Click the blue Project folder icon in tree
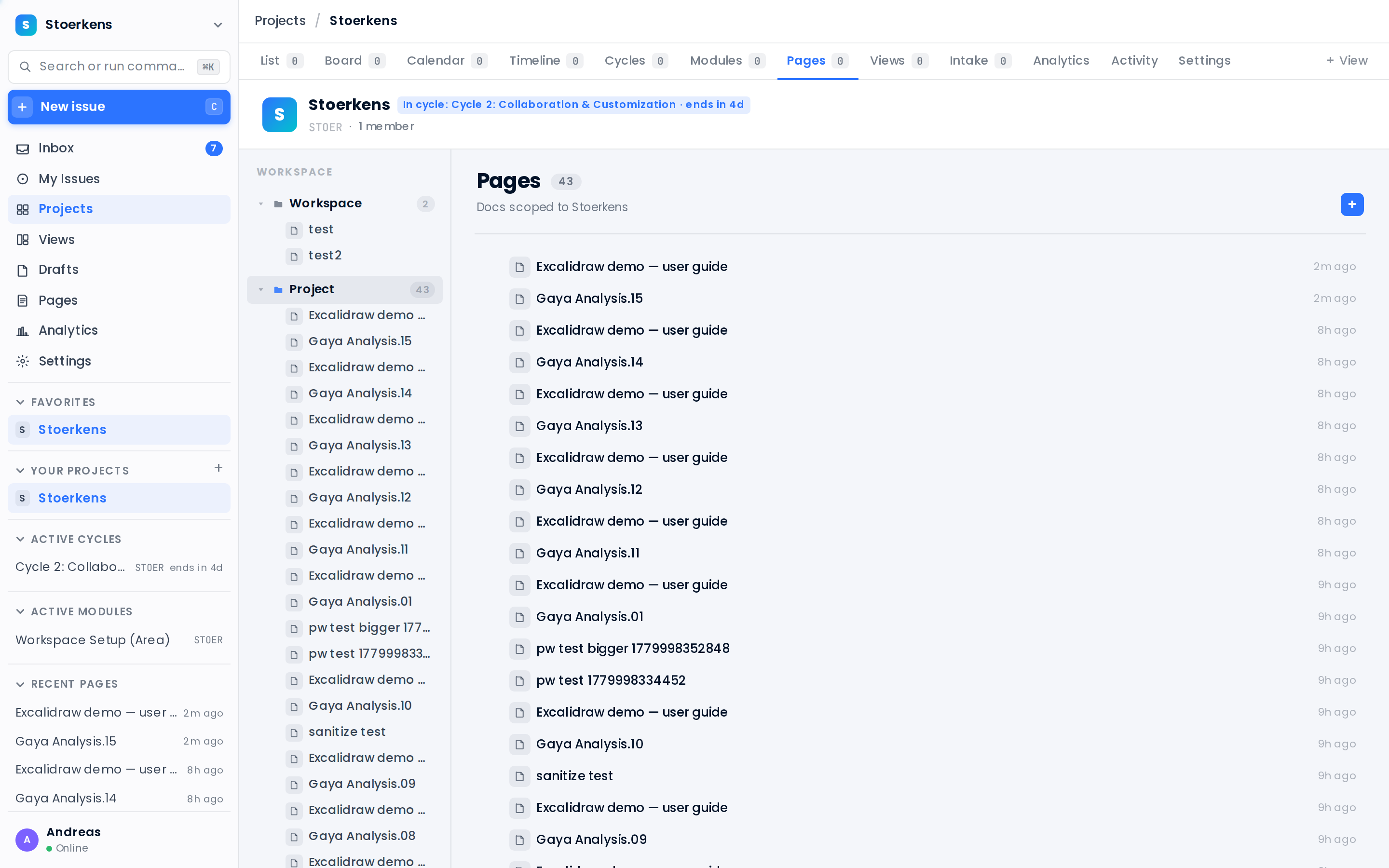 pos(278,290)
